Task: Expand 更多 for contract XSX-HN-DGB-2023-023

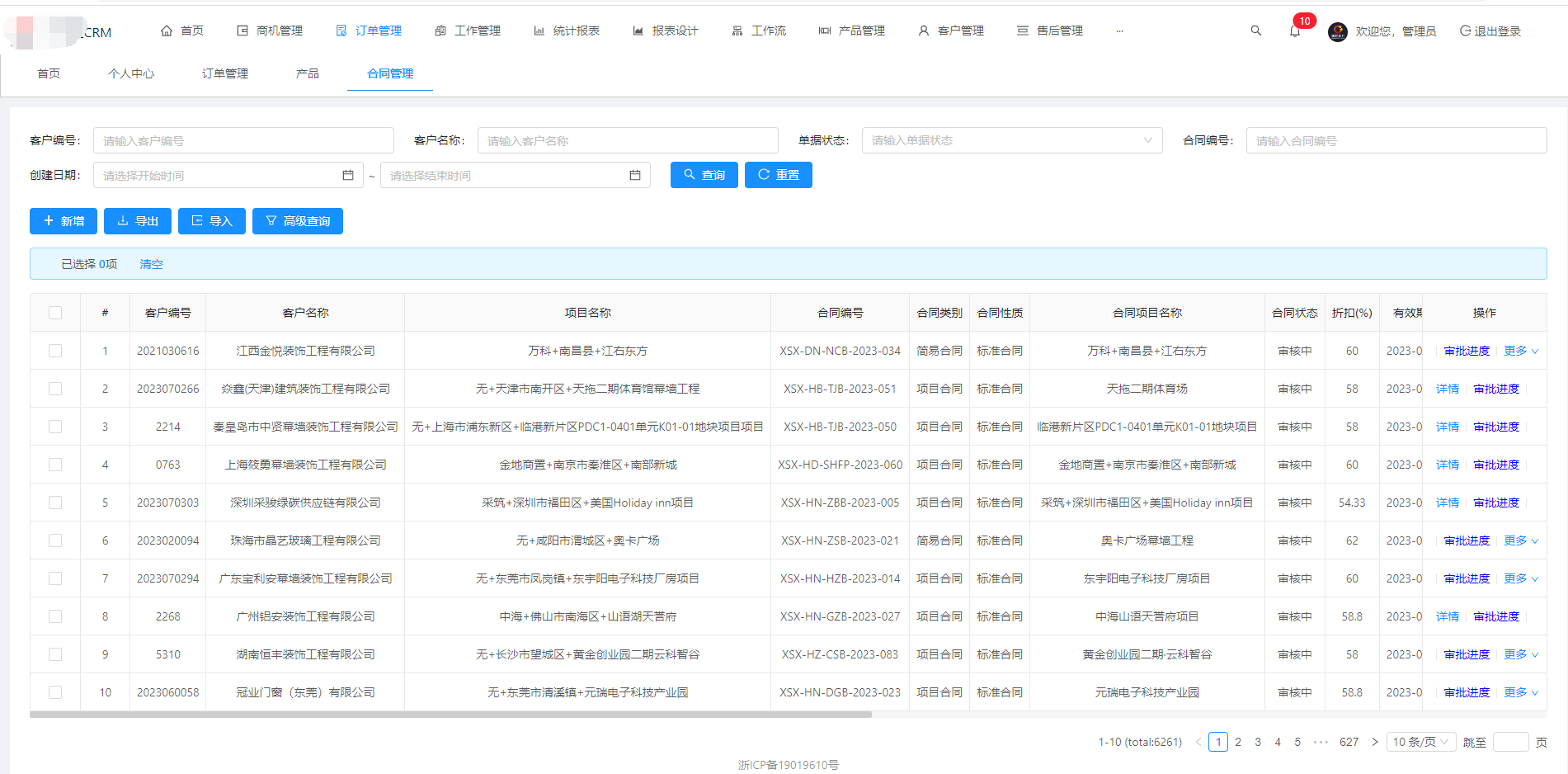Action: pyautogui.click(x=1521, y=692)
